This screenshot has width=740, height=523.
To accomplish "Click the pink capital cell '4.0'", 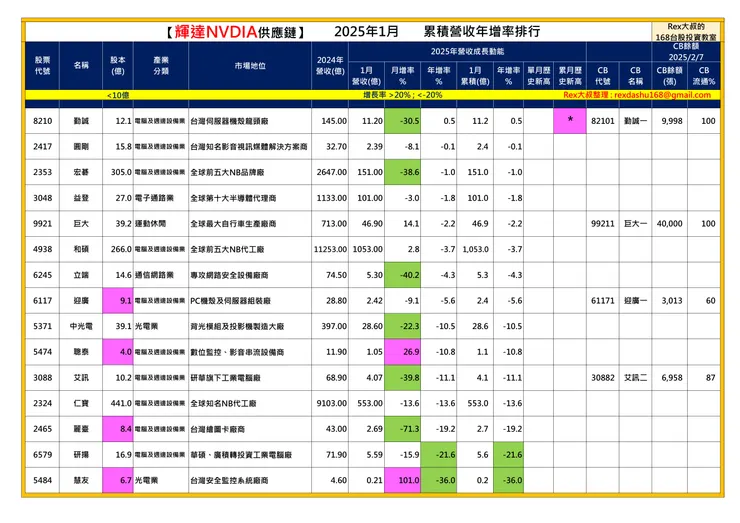I will (118, 352).
